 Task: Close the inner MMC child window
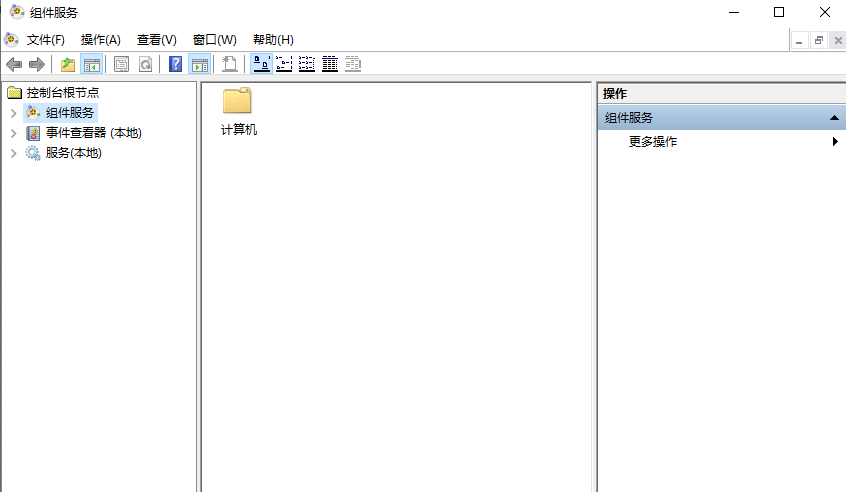tap(838, 40)
